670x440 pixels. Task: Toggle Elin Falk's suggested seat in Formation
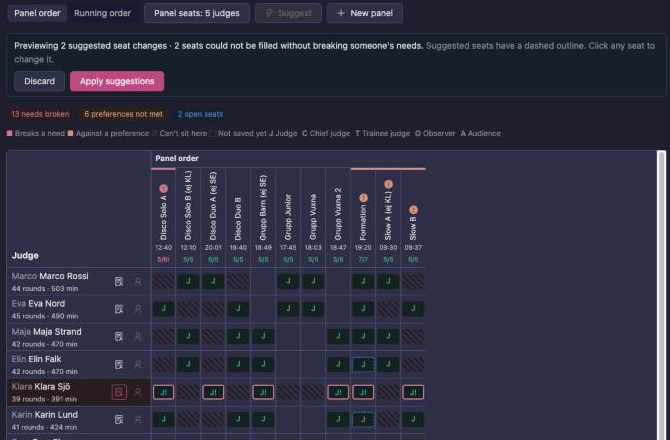point(363,364)
